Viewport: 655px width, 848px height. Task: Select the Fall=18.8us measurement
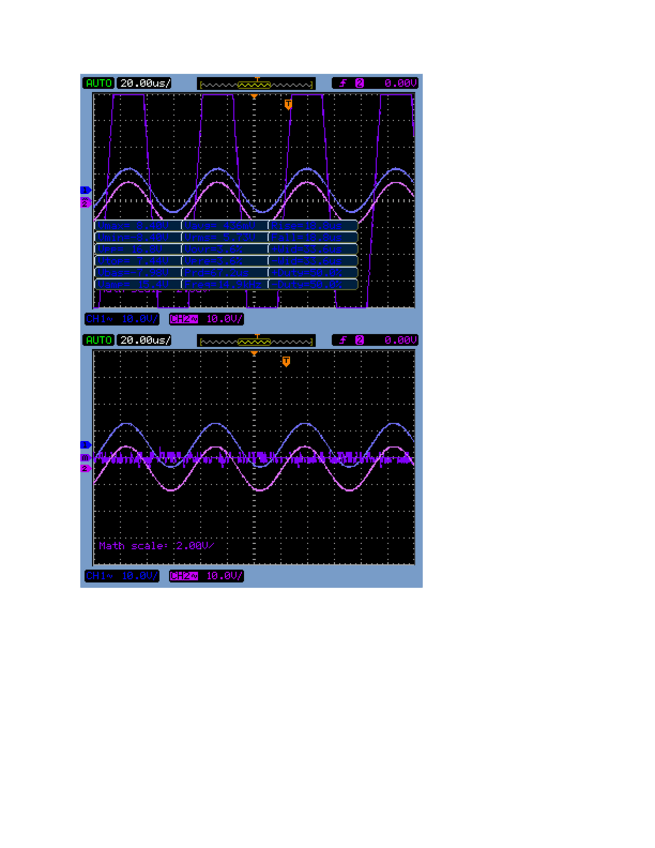coord(313,237)
